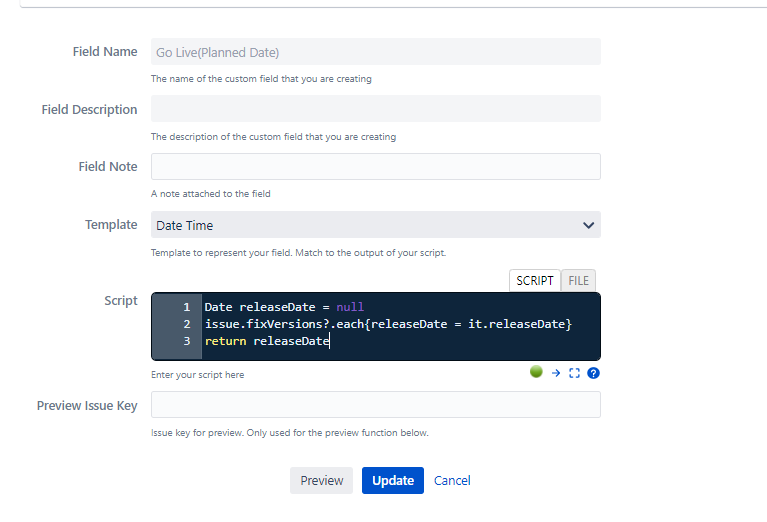Screen dimensions: 767x522
Task: Click script line 2 starting with issue.fixVersions
Action: pyautogui.click(x=388, y=324)
